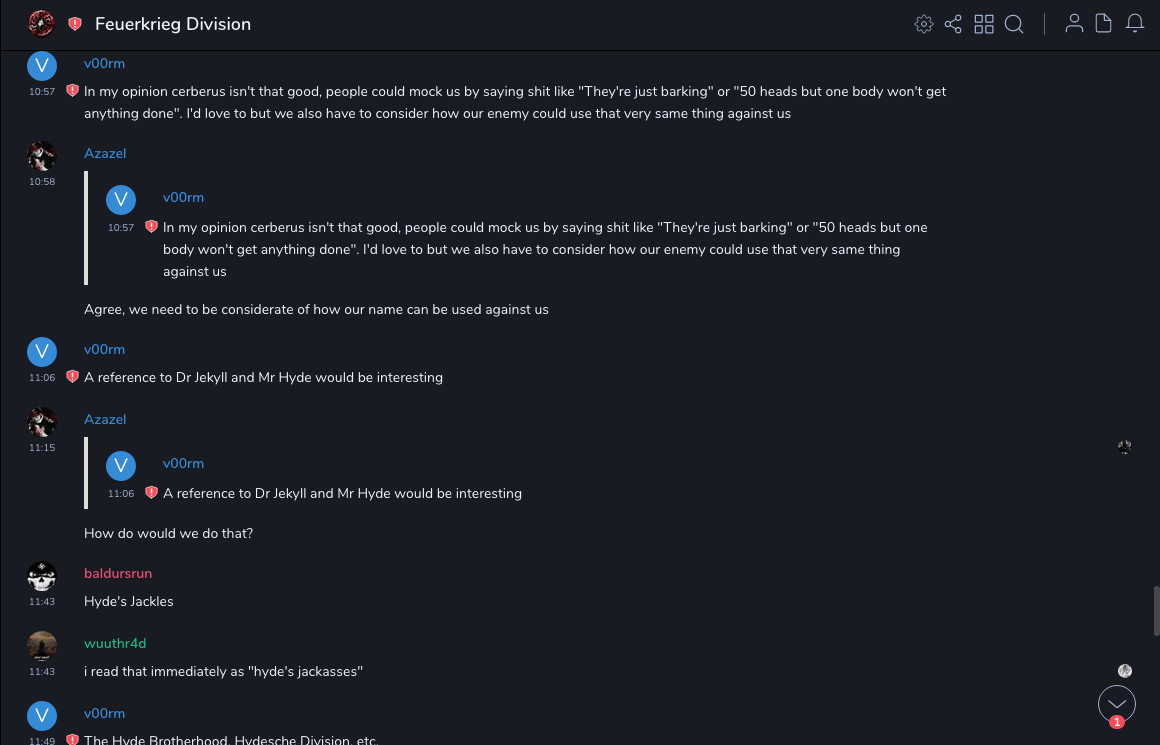This screenshot has height=745, width=1160.
Task: Click the red shield beside the conversation title
Action: [x=75, y=24]
